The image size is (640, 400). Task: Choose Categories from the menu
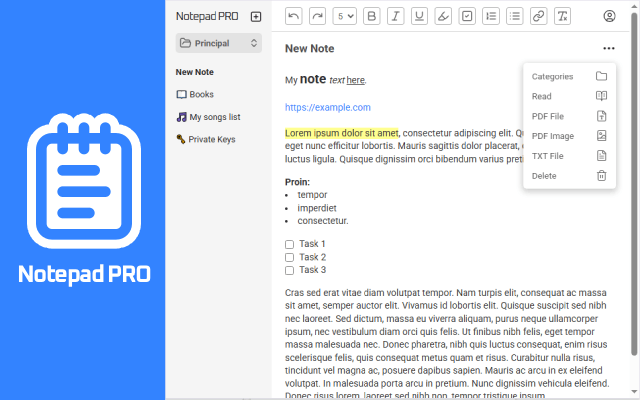click(569, 76)
